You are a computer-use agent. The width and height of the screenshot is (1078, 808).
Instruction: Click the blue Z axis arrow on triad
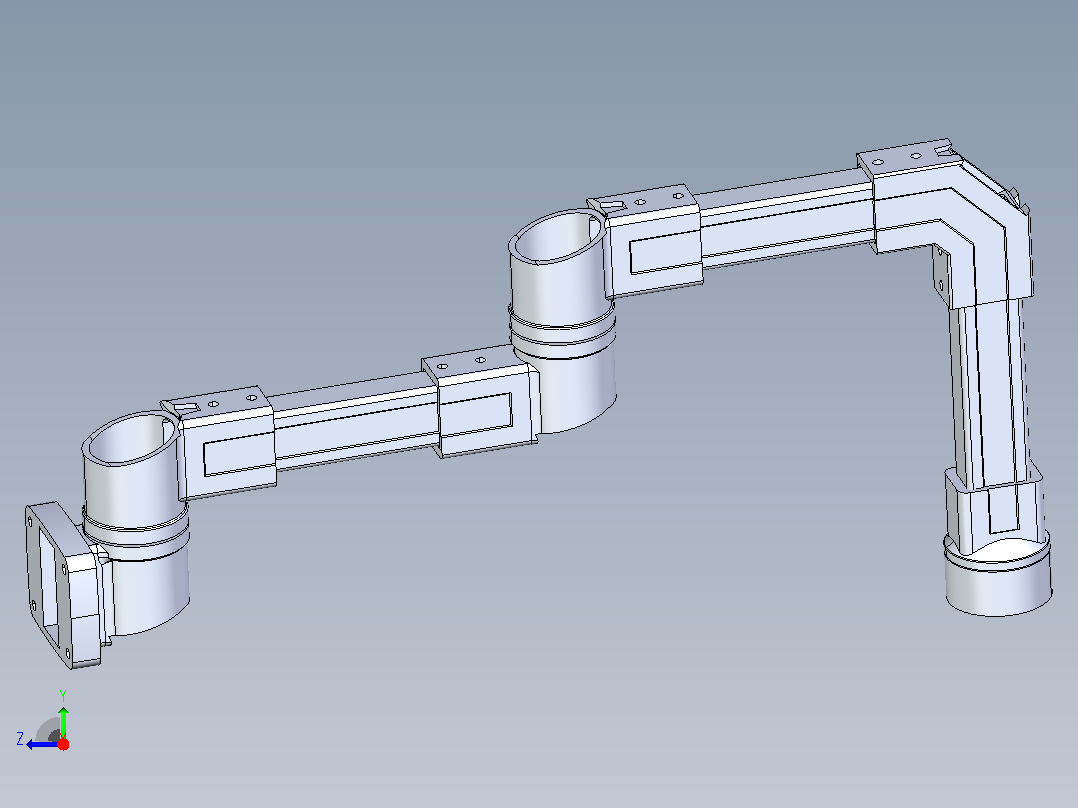click(x=40, y=745)
